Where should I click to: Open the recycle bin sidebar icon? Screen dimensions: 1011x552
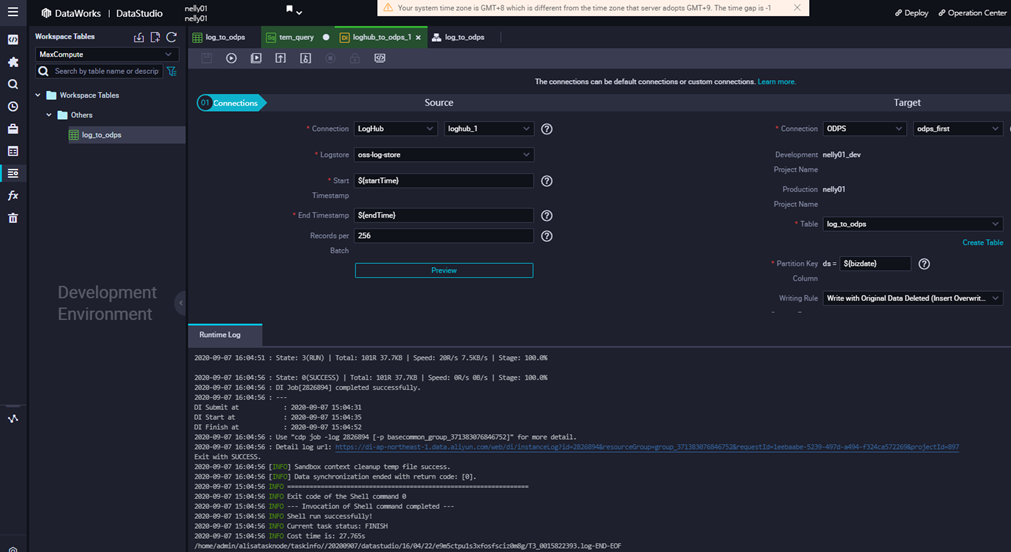[13, 218]
